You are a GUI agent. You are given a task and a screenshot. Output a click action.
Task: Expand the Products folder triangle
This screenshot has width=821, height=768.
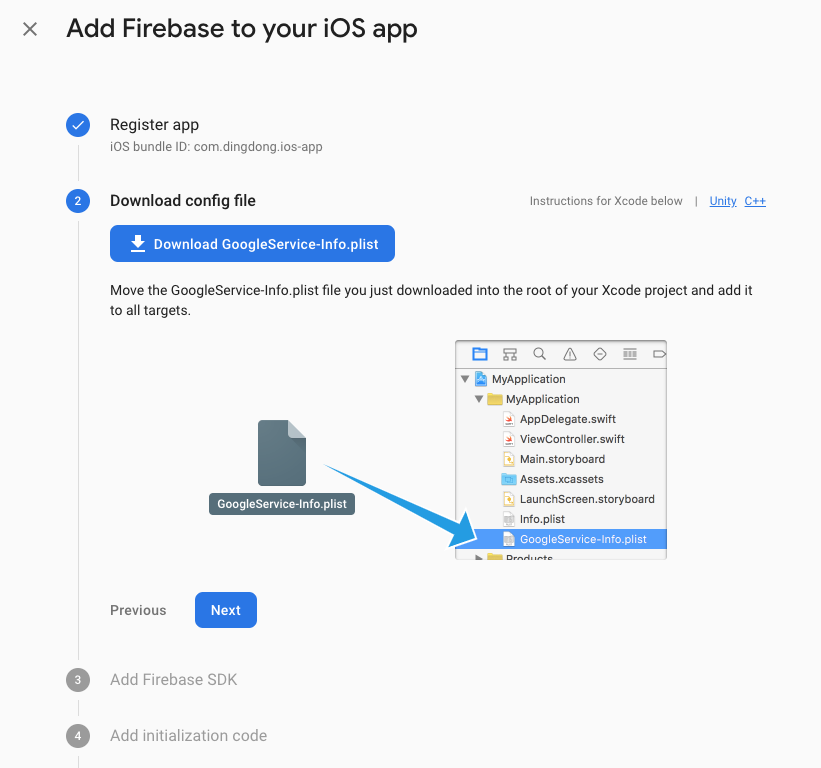[x=480, y=558]
